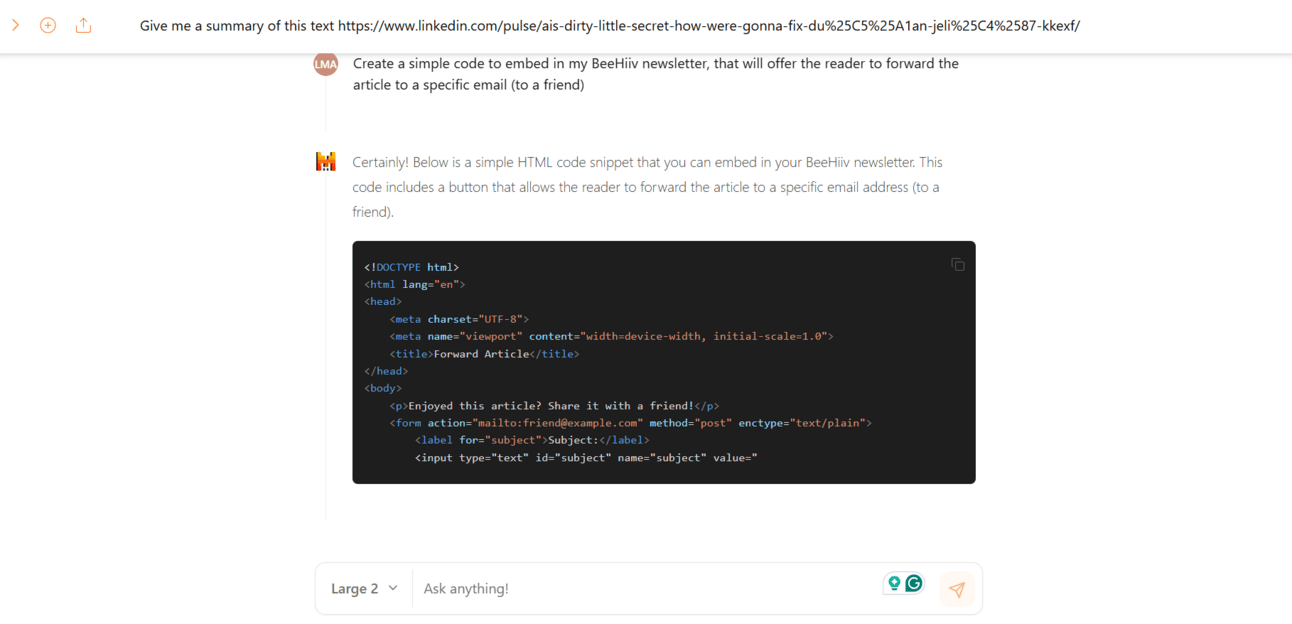
Task: Copy the code block with copy icon
Action: coord(958,264)
